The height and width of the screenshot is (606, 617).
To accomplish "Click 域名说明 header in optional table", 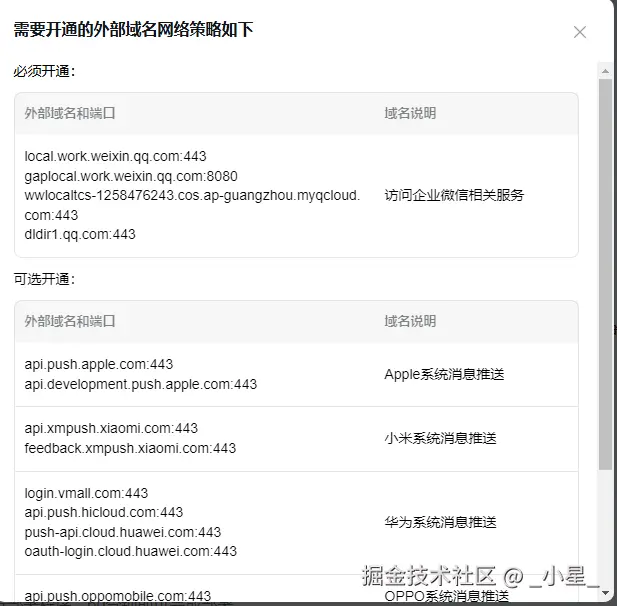I will [410, 321].
